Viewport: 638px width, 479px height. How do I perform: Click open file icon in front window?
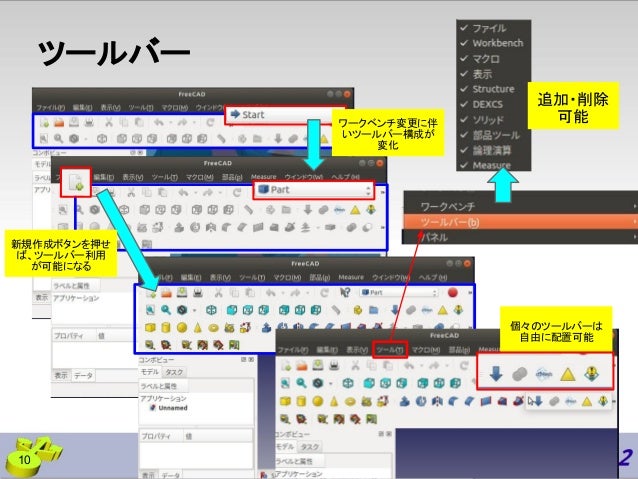[302, 365]
